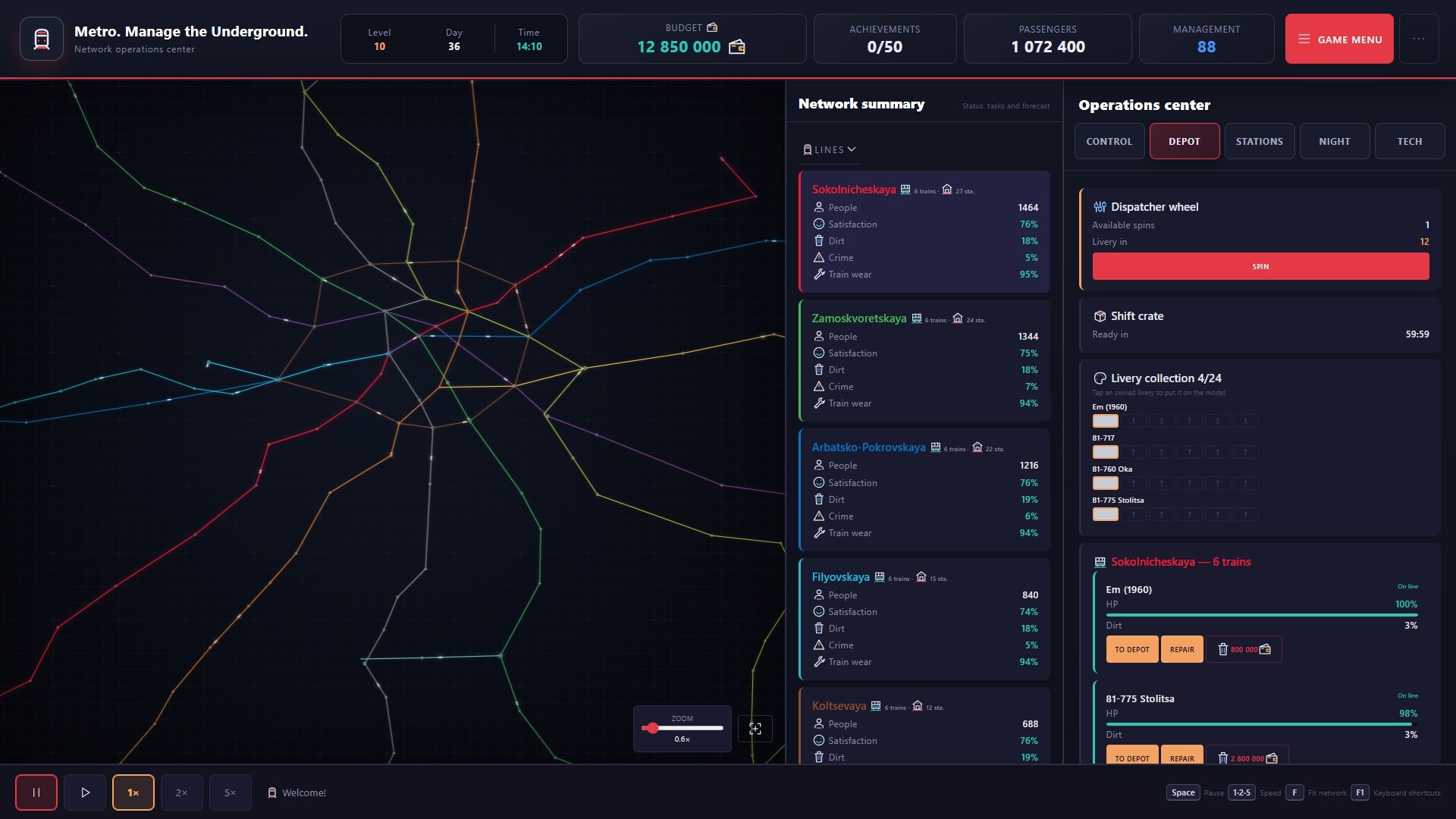Click the budget wallet icon
This screenshot has height=819, width=1456.
pyautogui.click(x=736, y=47)
